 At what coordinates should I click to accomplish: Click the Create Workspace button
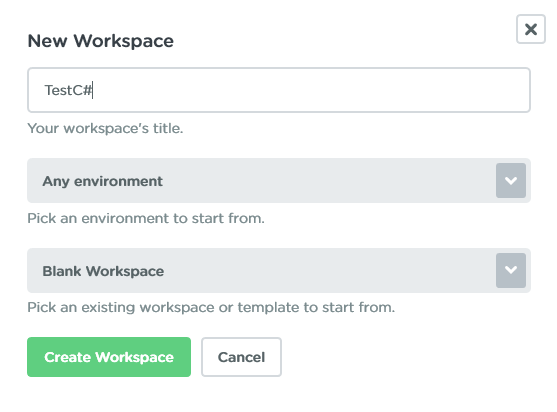tap(109, 357)
